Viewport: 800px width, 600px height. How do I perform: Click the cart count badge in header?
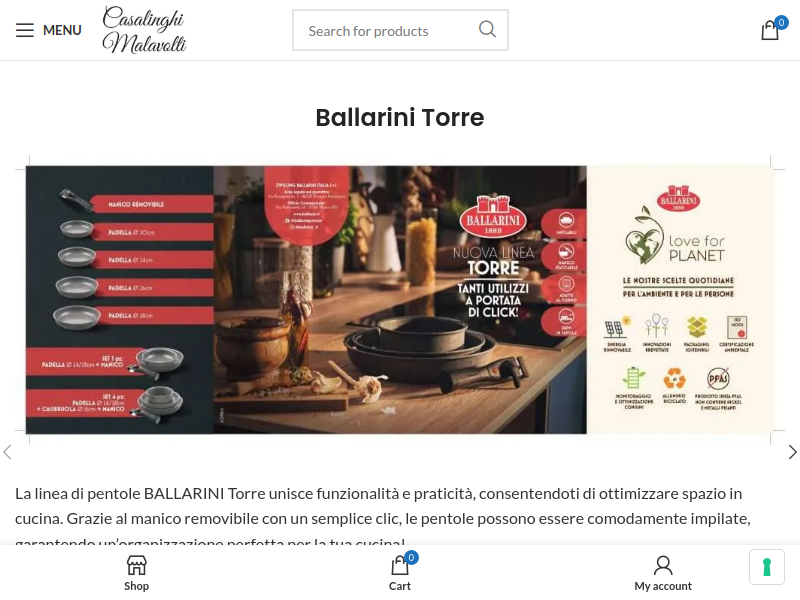point(781,23)
